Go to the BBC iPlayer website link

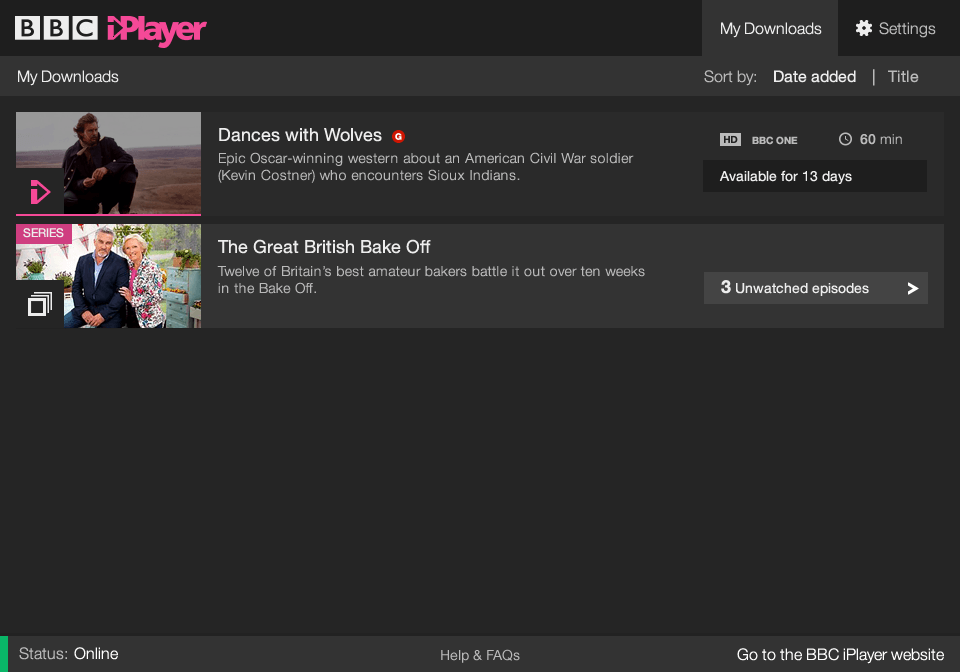point(840,655)
